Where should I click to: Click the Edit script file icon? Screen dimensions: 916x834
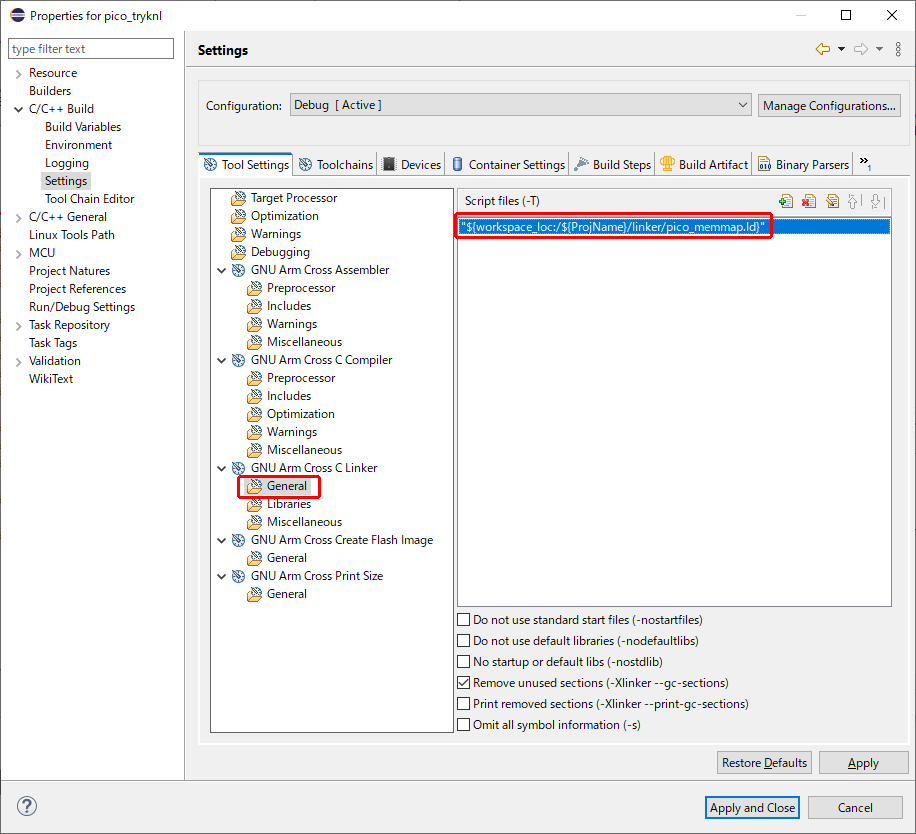832,201
